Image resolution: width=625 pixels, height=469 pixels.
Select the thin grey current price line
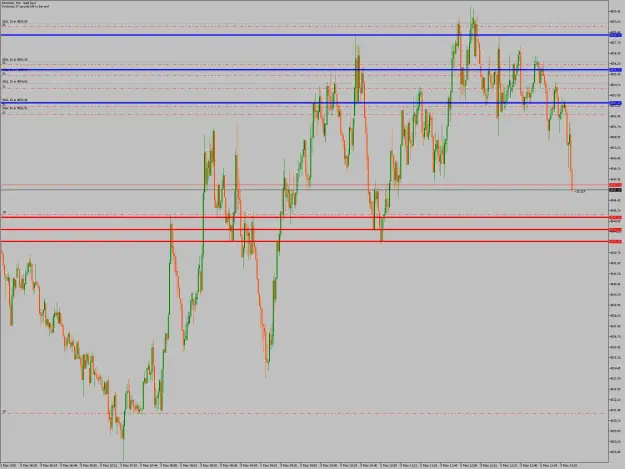click(x=305, y=190)
